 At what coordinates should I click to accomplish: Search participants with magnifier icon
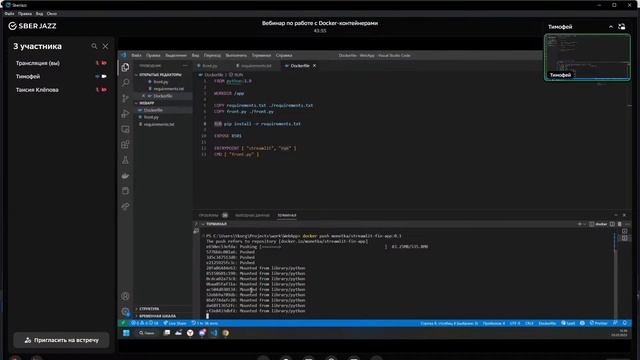[94, 46]
